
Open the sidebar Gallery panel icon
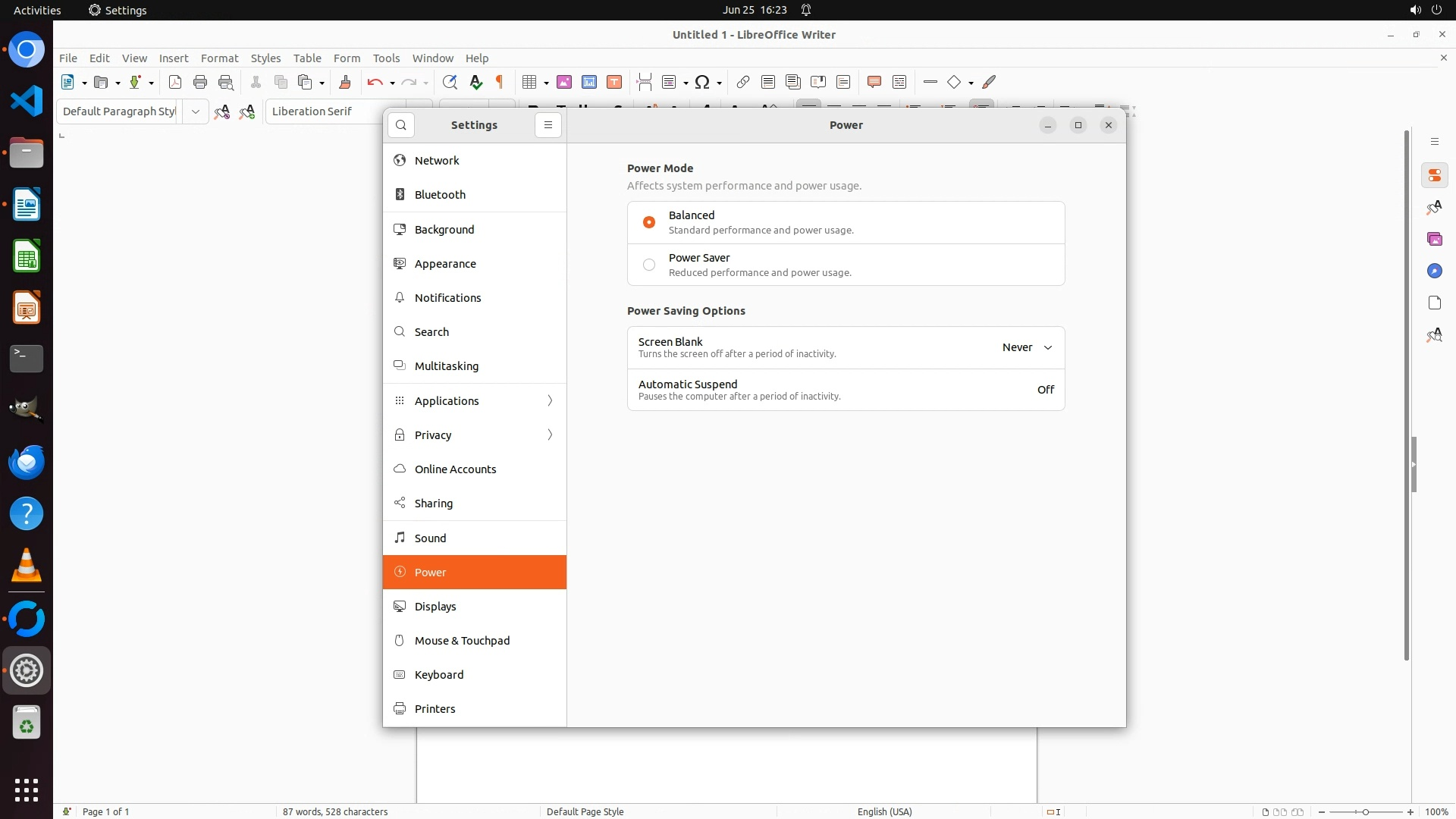1434,240
